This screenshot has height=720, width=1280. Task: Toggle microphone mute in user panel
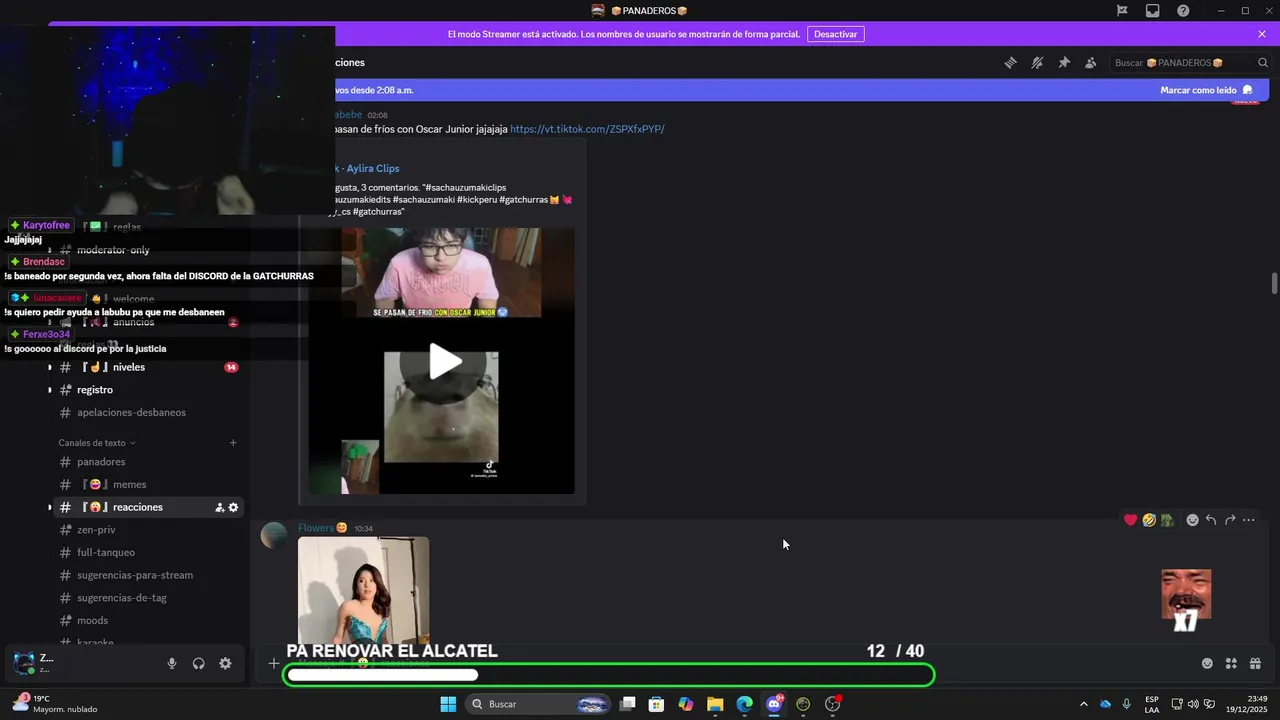pyautogui.click(x=172, y=663)
